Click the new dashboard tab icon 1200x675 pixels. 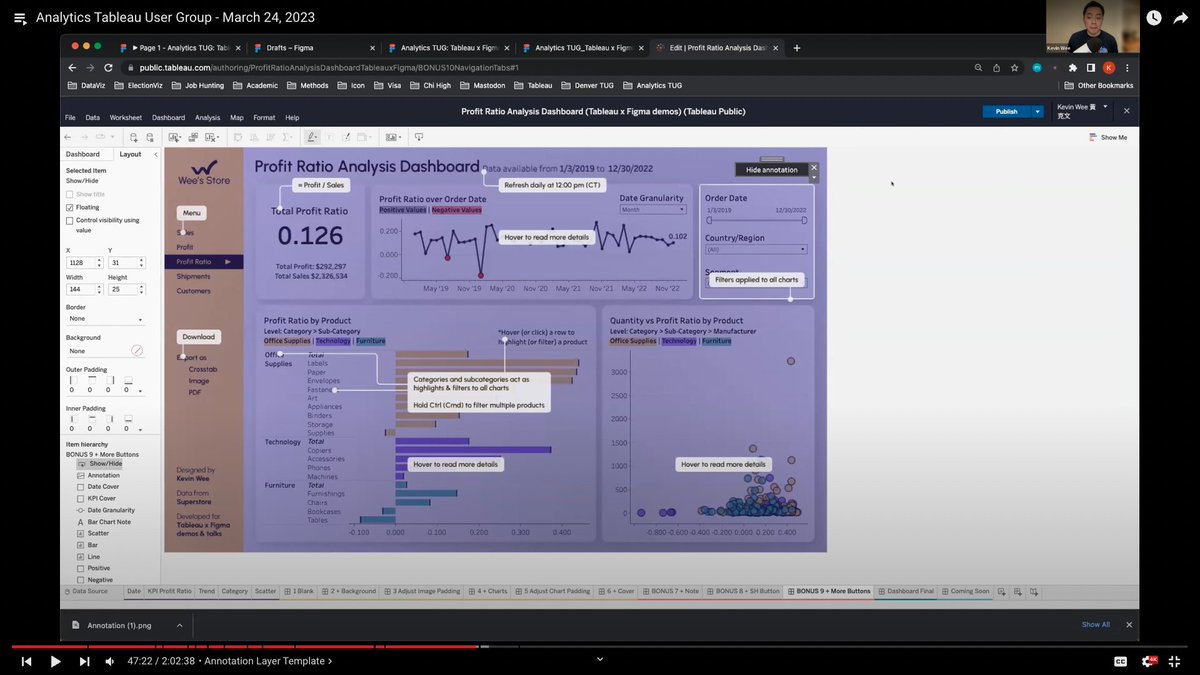[x=1019, y=592]
